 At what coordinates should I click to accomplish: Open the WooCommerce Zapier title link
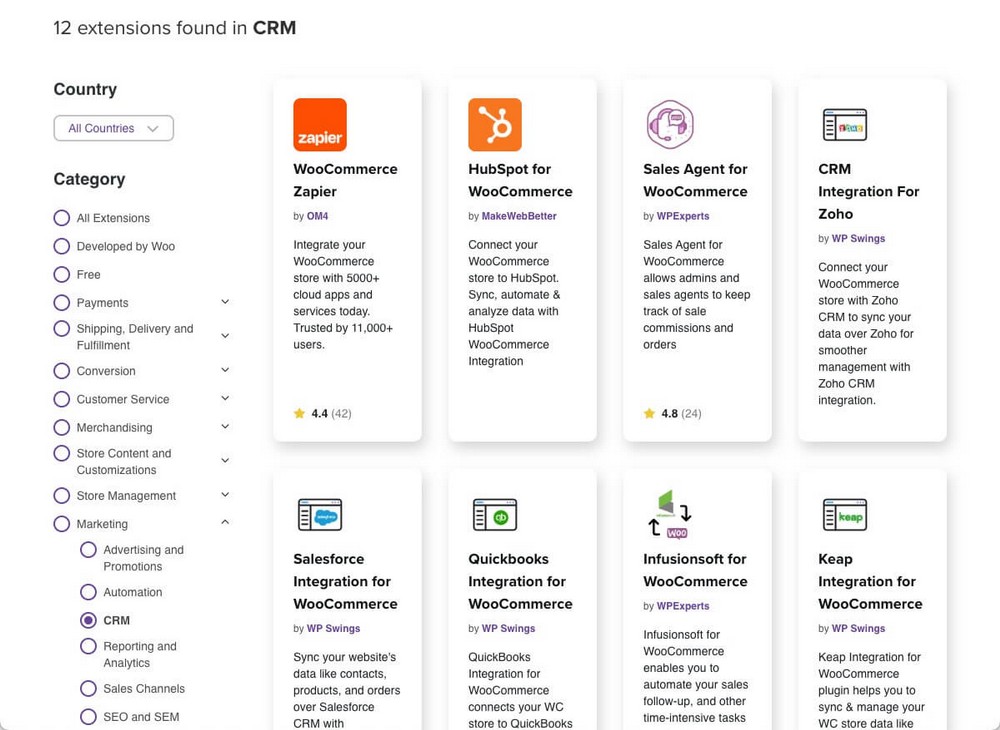(x=345, y=180)
